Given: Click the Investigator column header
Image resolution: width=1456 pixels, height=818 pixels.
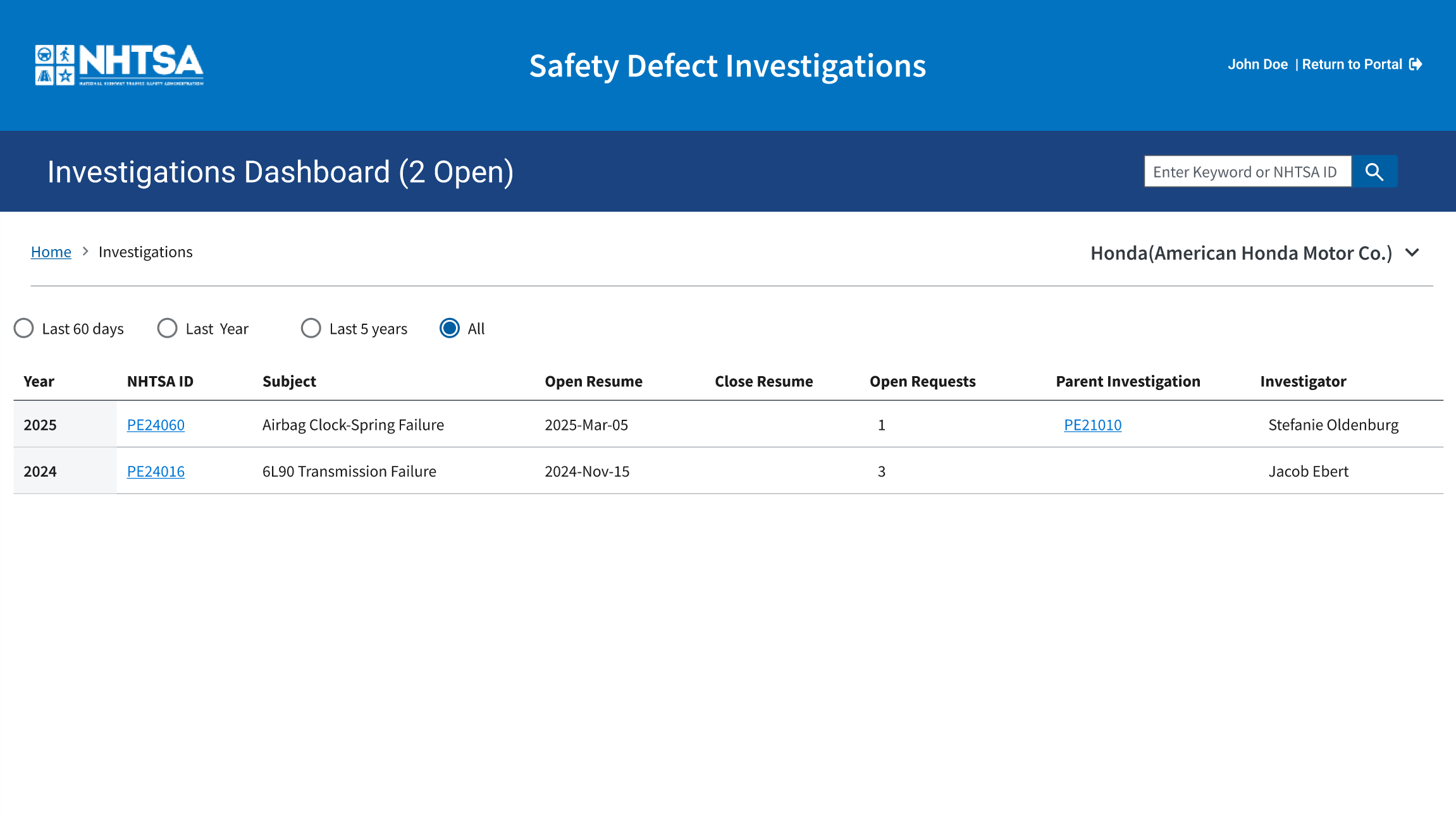Looking at the screenshot, I should (x=1303, y=381).
